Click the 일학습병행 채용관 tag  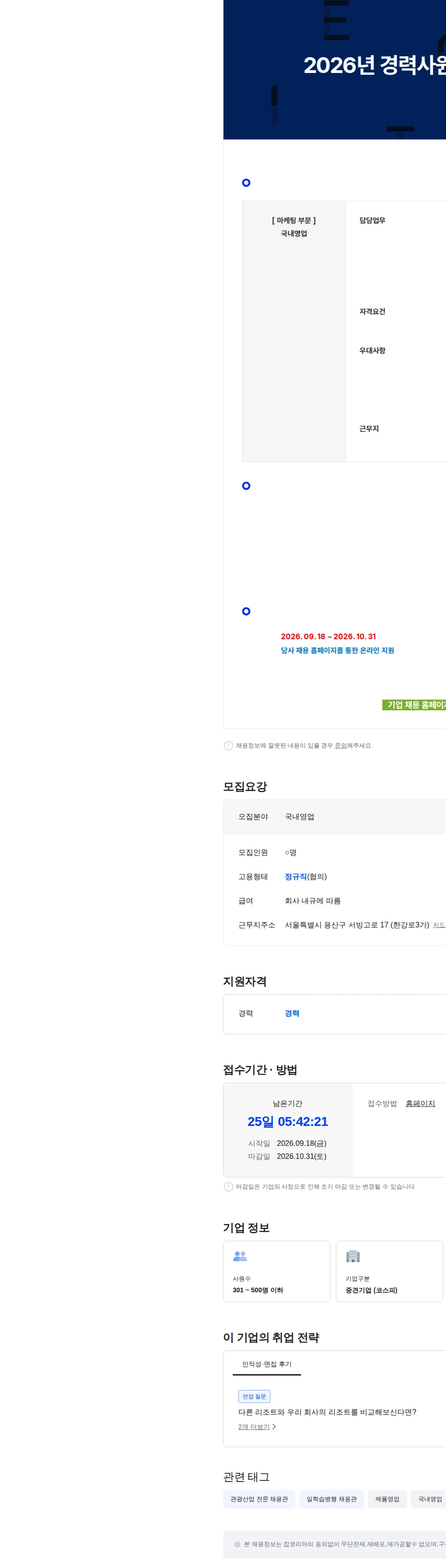[332, 1499]
